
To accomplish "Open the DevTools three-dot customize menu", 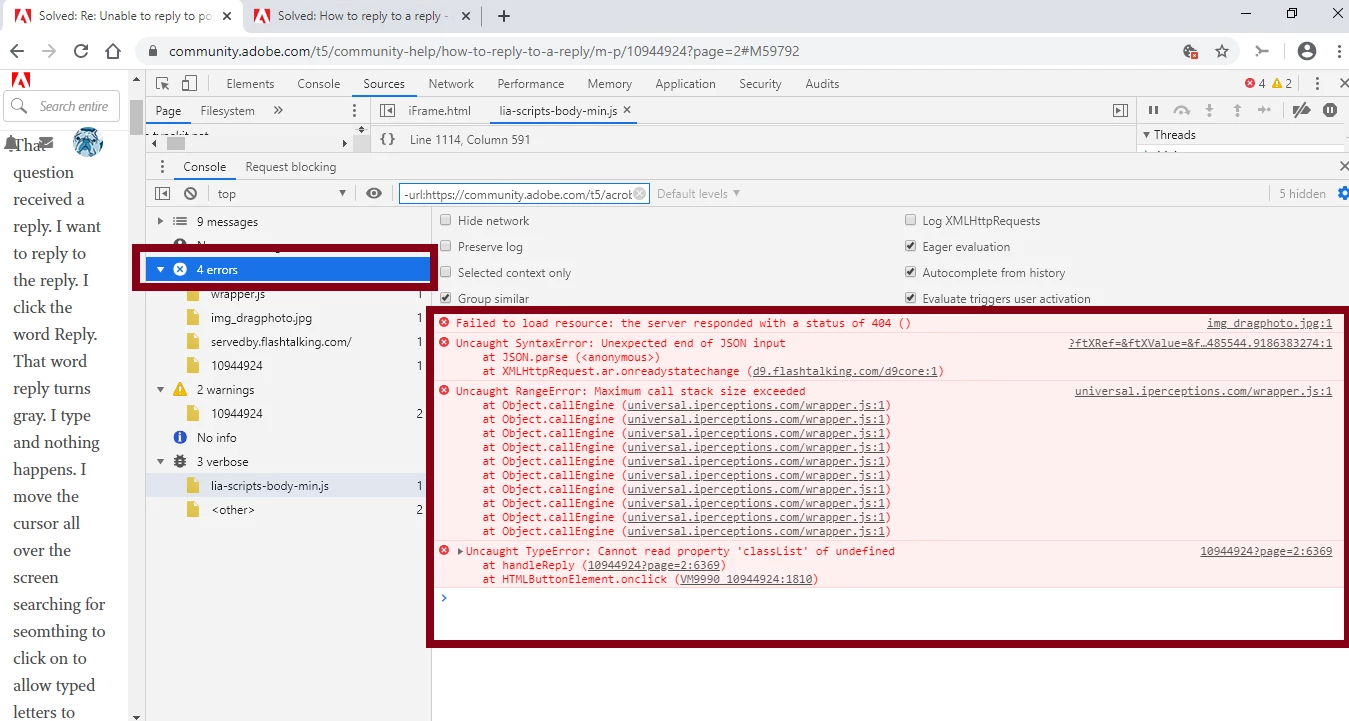I will (x=1319, y=84).
